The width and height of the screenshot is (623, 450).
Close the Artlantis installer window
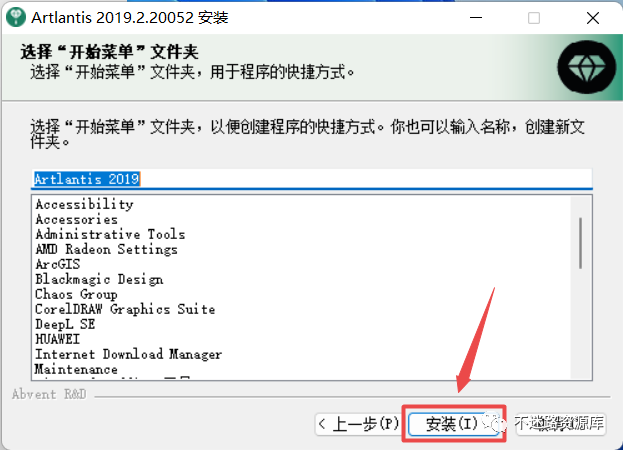[593, 18]
